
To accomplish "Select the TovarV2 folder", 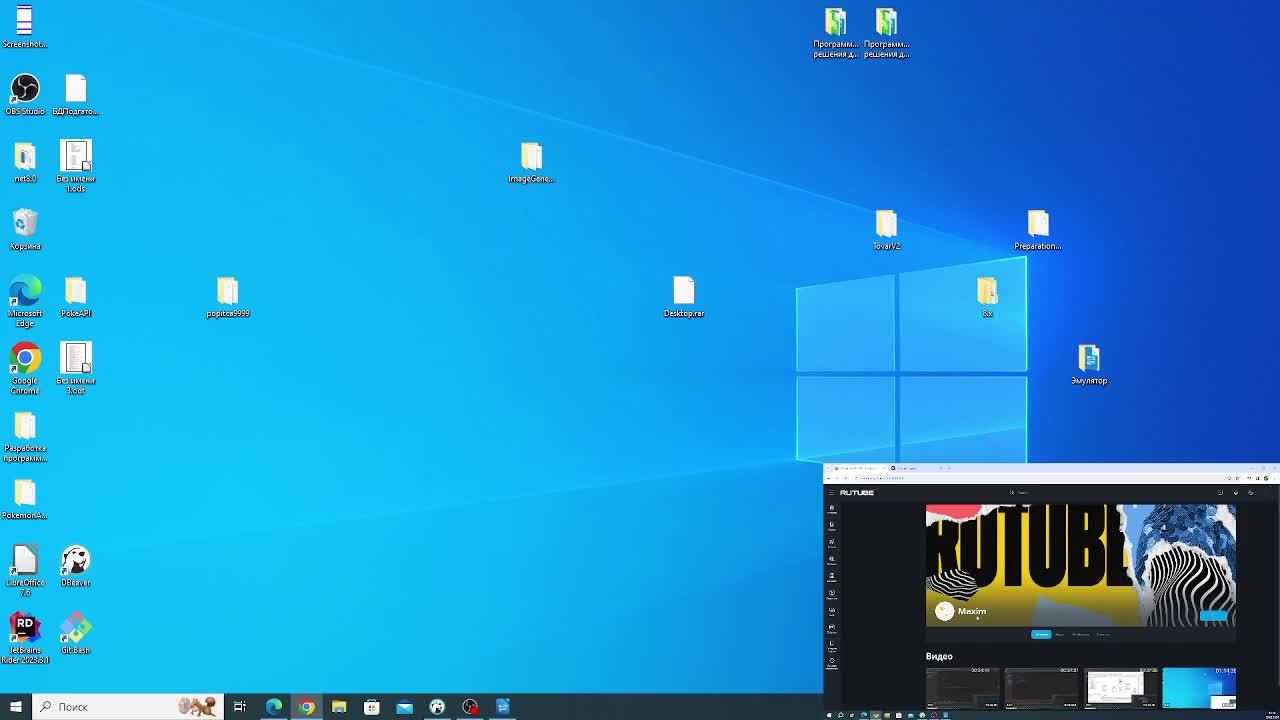I will tap(886, 229).
